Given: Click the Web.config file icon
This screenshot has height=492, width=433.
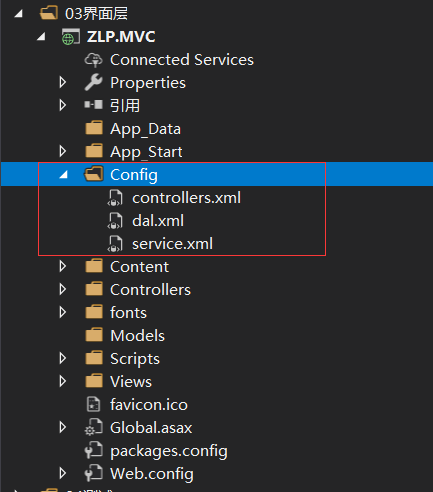Looking at the screenshot, I should tap(94, 473).
